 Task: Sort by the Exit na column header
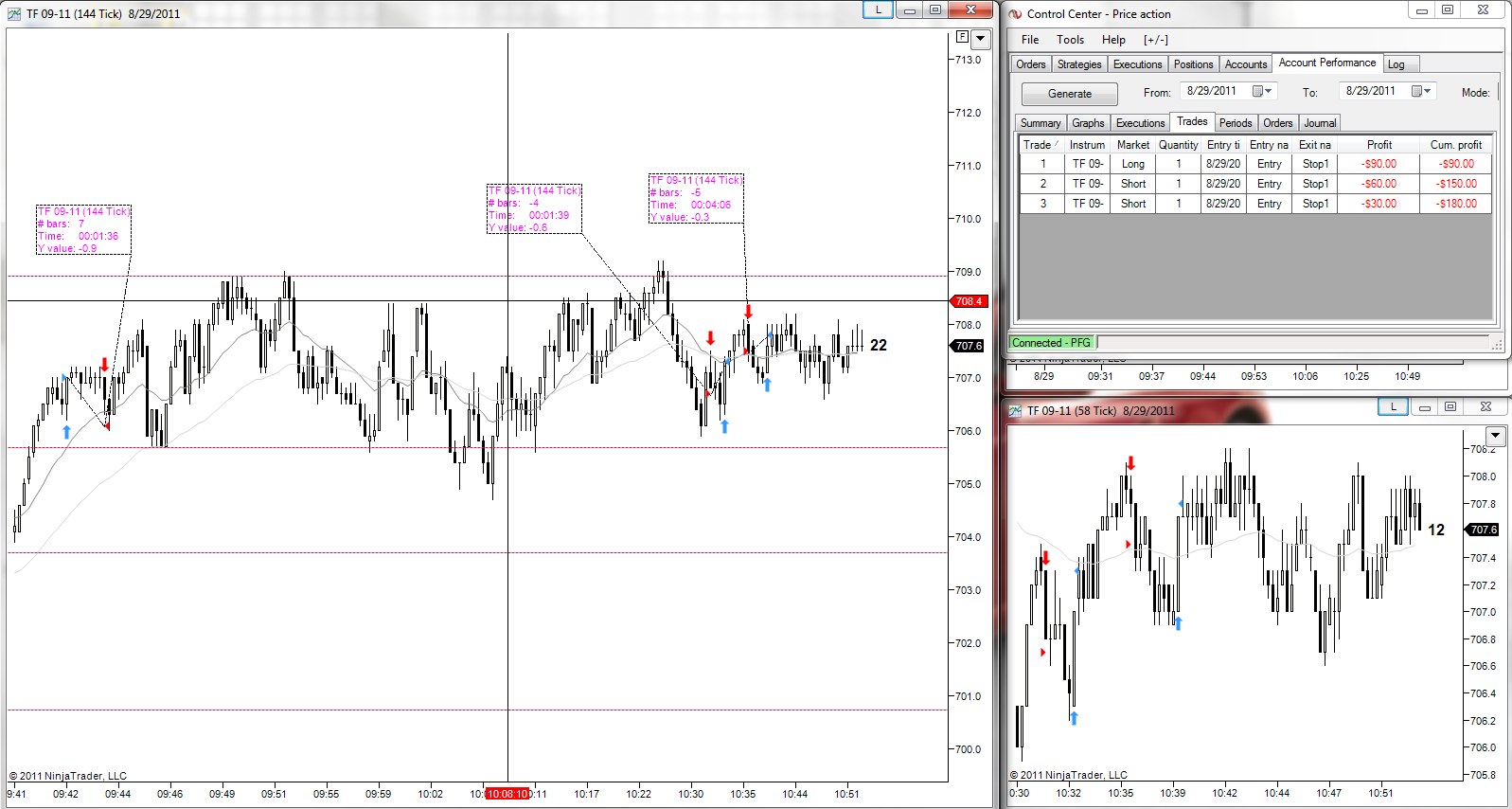point(1315,145)
